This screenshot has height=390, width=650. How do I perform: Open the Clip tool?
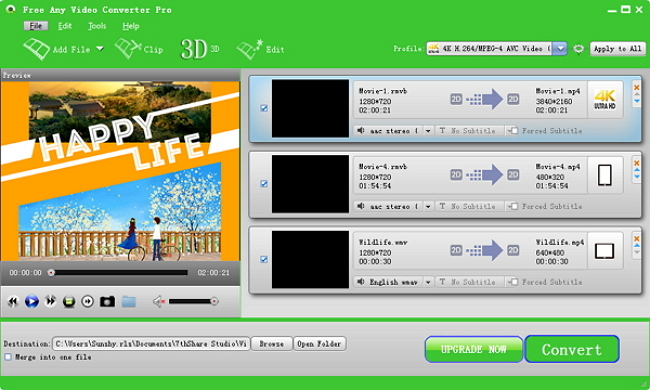(x=138, y=49)
